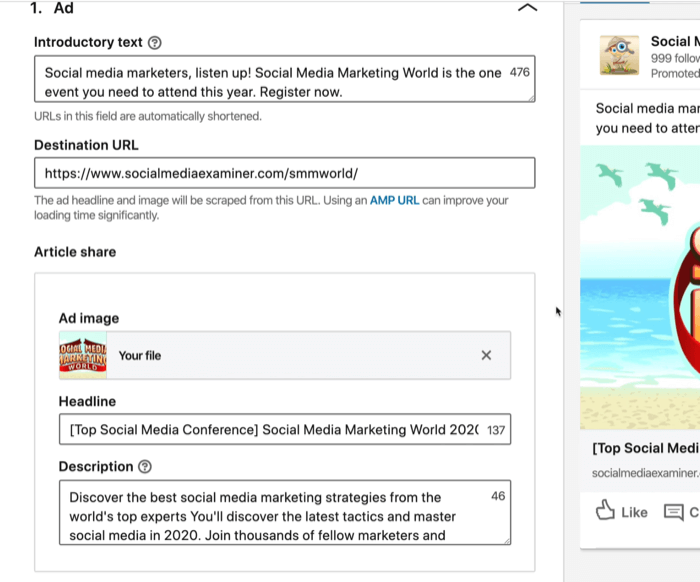Click the thumbs-up icon in preview
The image size is (700, 582).
605,510
